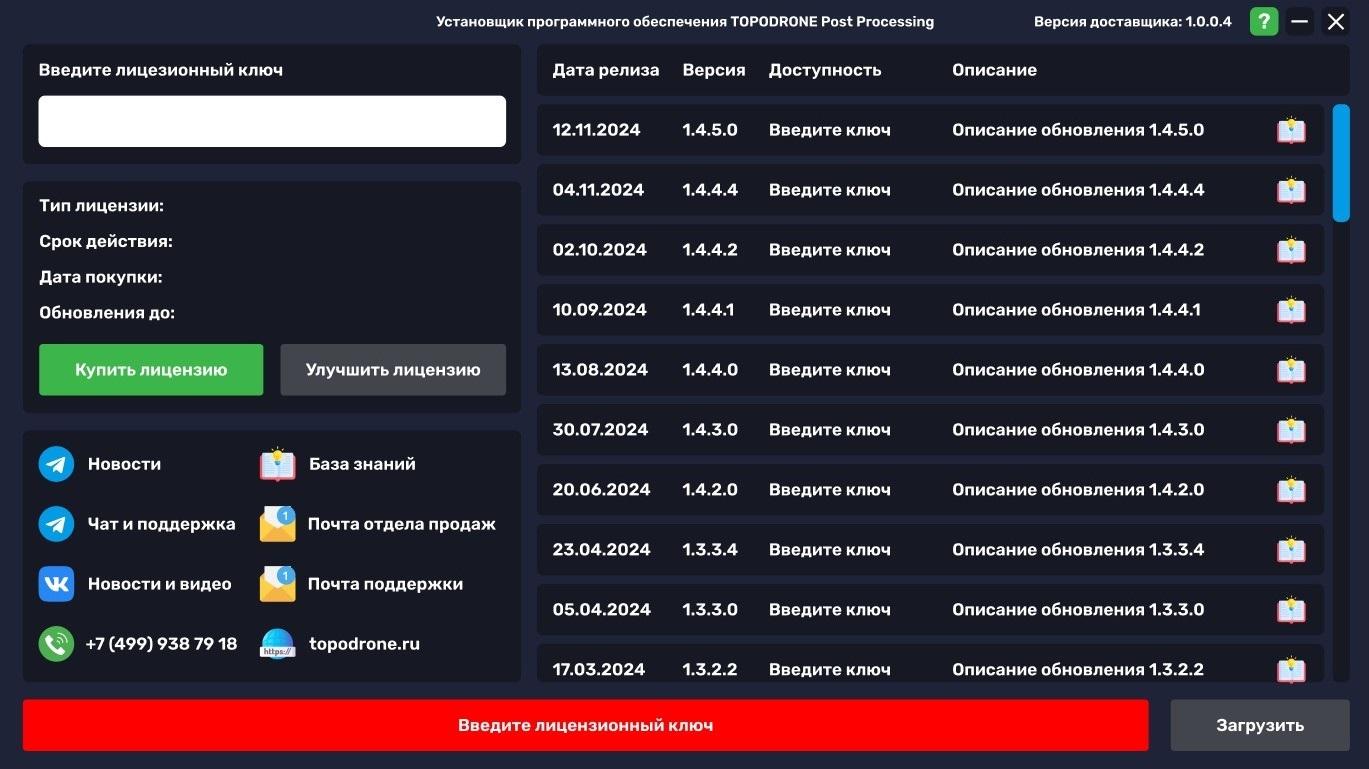Open the topodrone.ru website link
The width and height of the screenshot is (1369, 769).
tap(364, 644)
